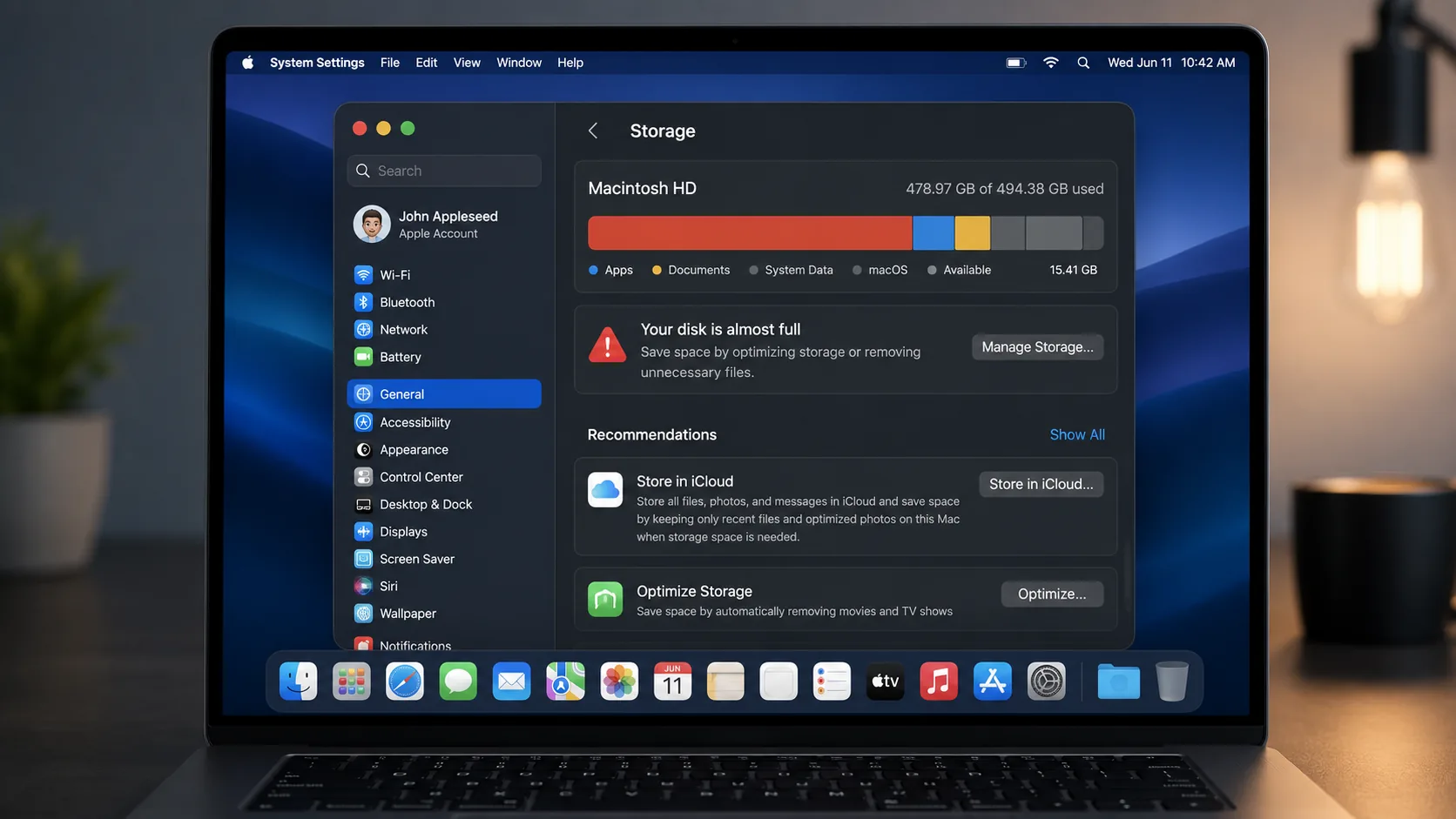This screenshot has height=819, width=1456.
Task: Click the 15.41 GB available value
Action: coord(1073,270)
